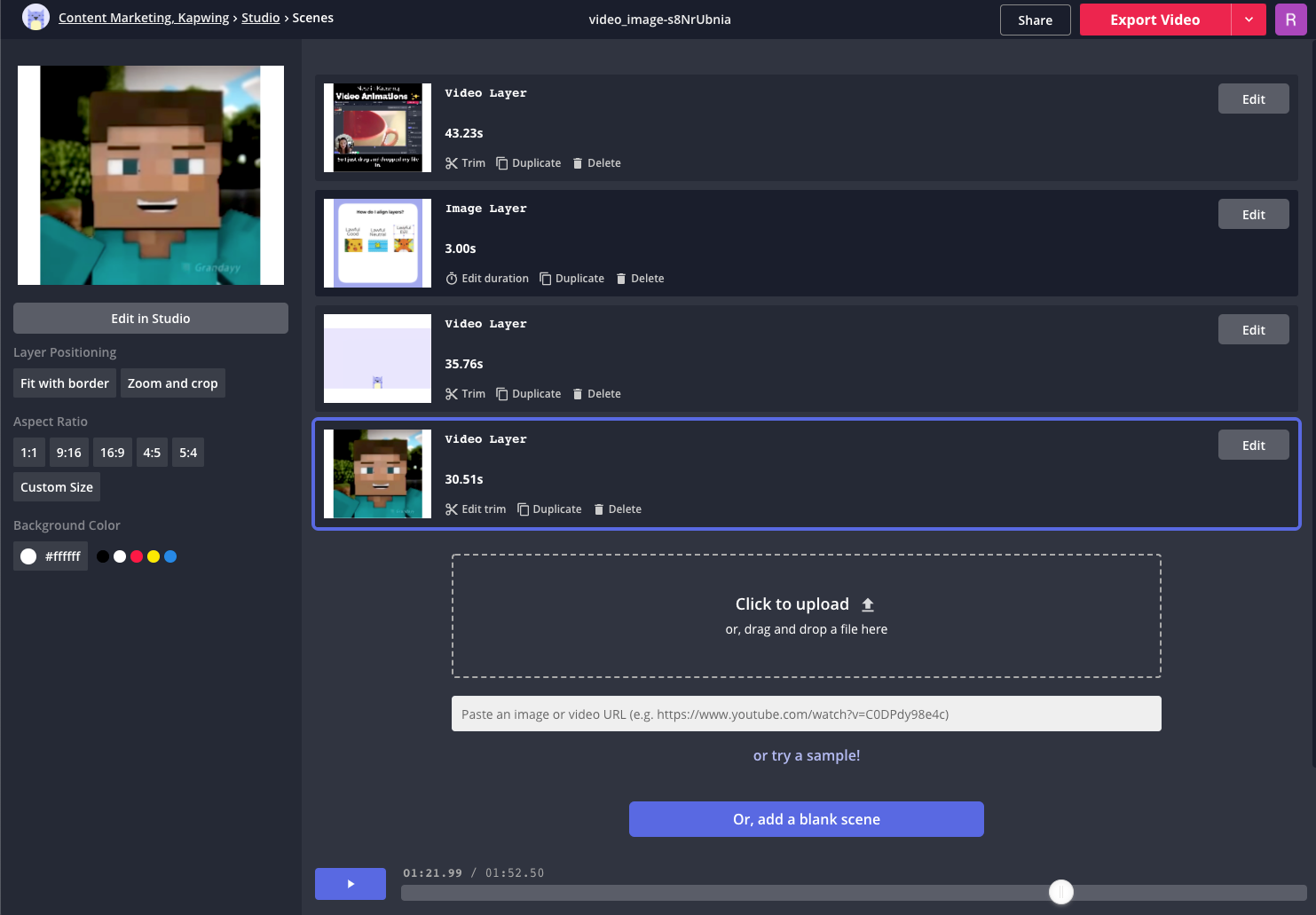The height and width of the screenshot is (915, 1316).
Task: Go to the Studio breadcrumb link
Action: 260,18
